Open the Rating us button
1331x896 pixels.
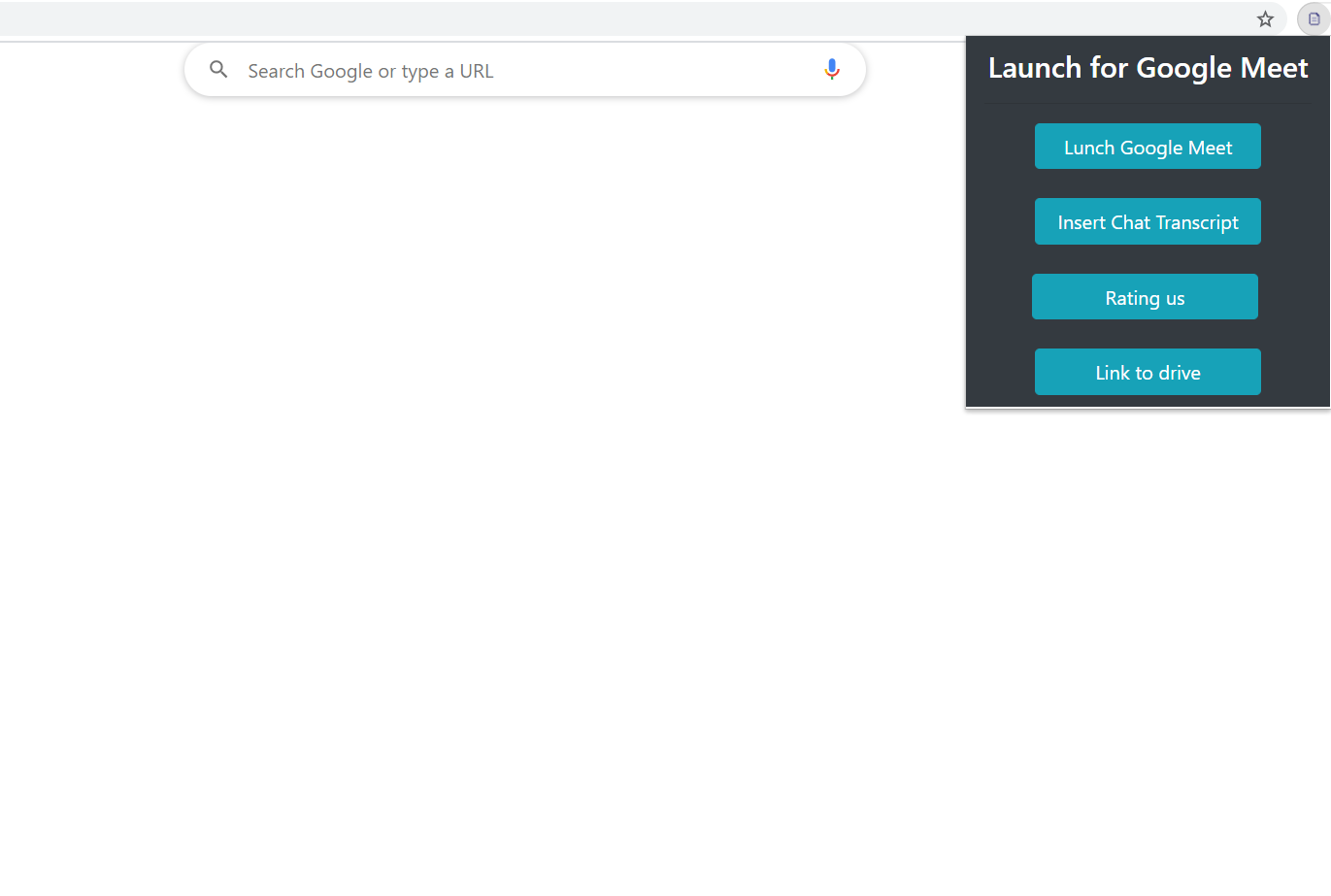(x=1145, y=297)
